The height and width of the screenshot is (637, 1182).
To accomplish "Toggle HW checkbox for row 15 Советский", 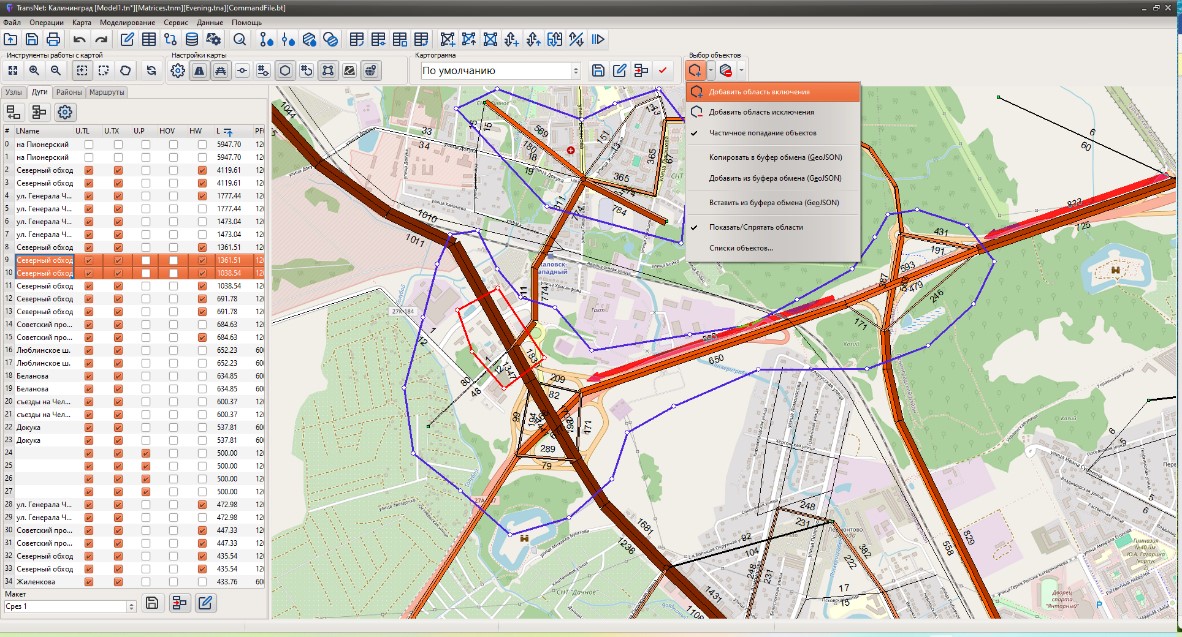I will point(202,337).
